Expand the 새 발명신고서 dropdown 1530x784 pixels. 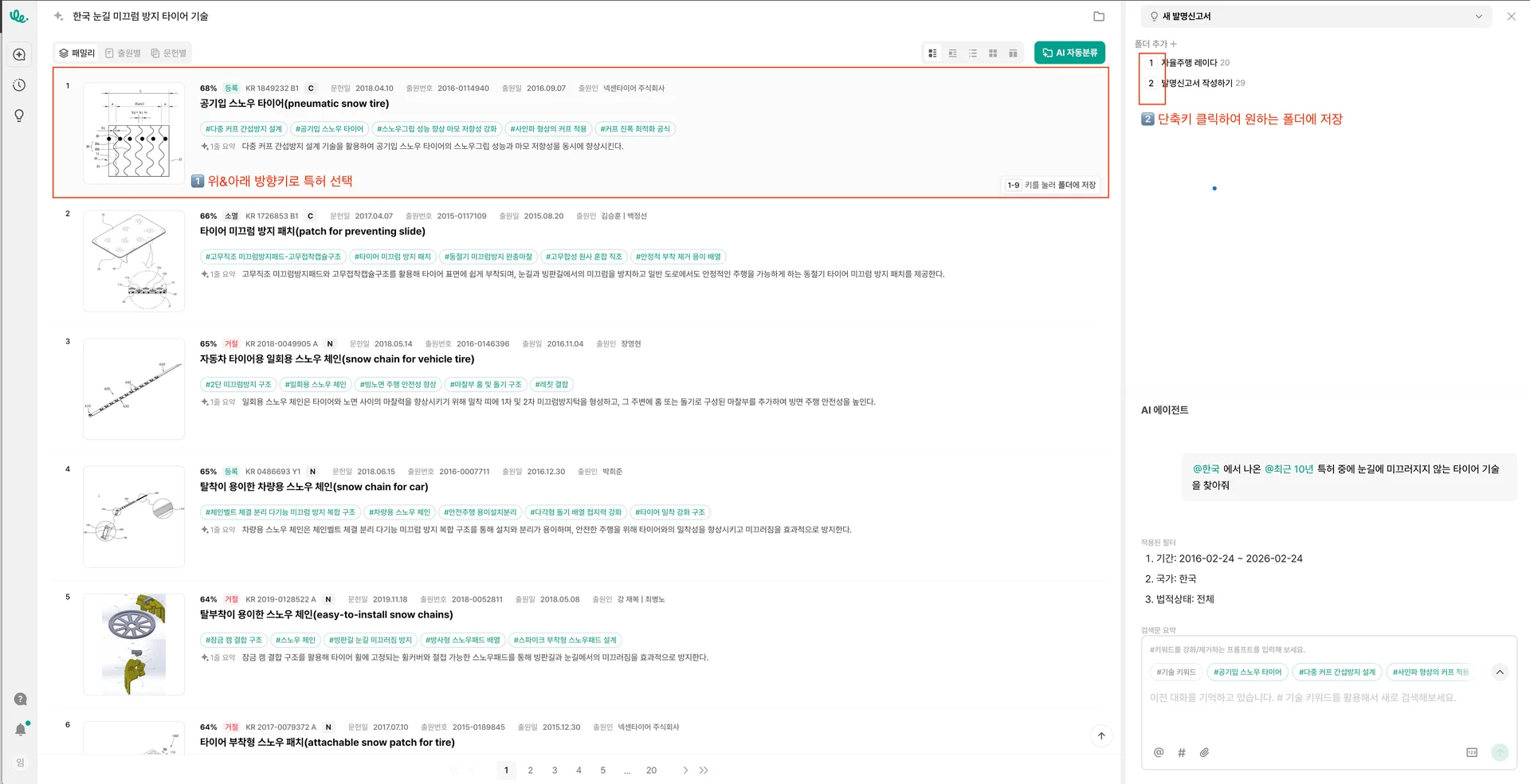(x=1478, y=16)
